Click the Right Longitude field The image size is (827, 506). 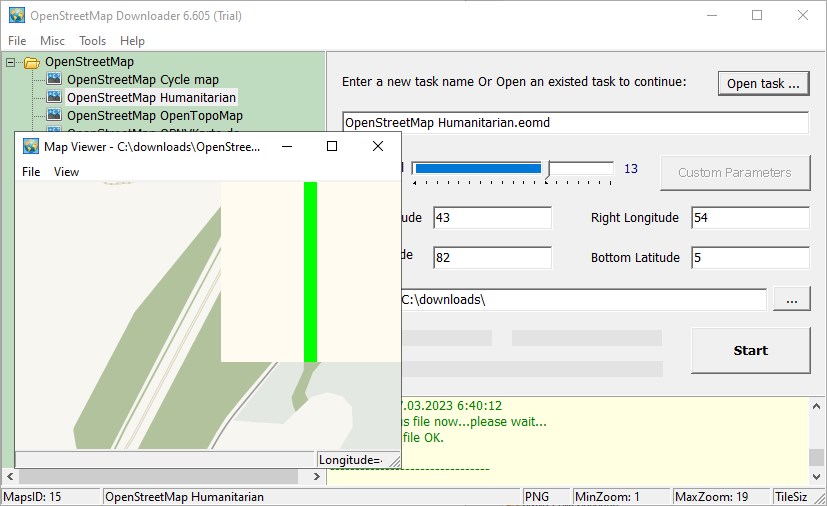750,217
